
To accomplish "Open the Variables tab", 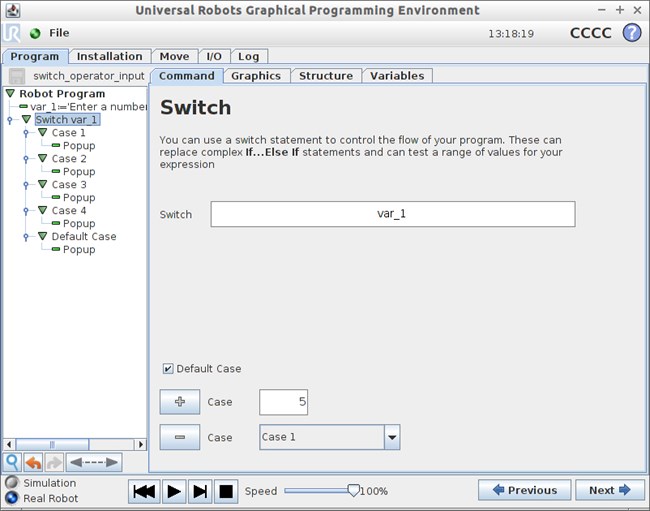I will pyautogui.click(x=397, y=76).
